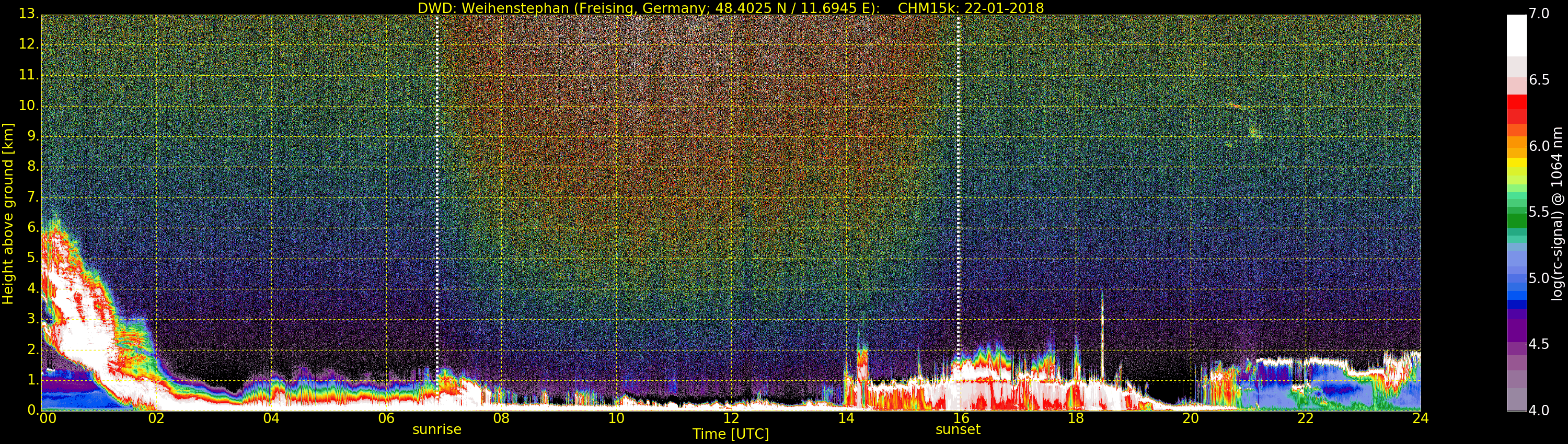Click the 'Height above ground [km]' axis label
Image resolution: width=1568 pixels, height=444 pixels.
click(x=8, y=214)
